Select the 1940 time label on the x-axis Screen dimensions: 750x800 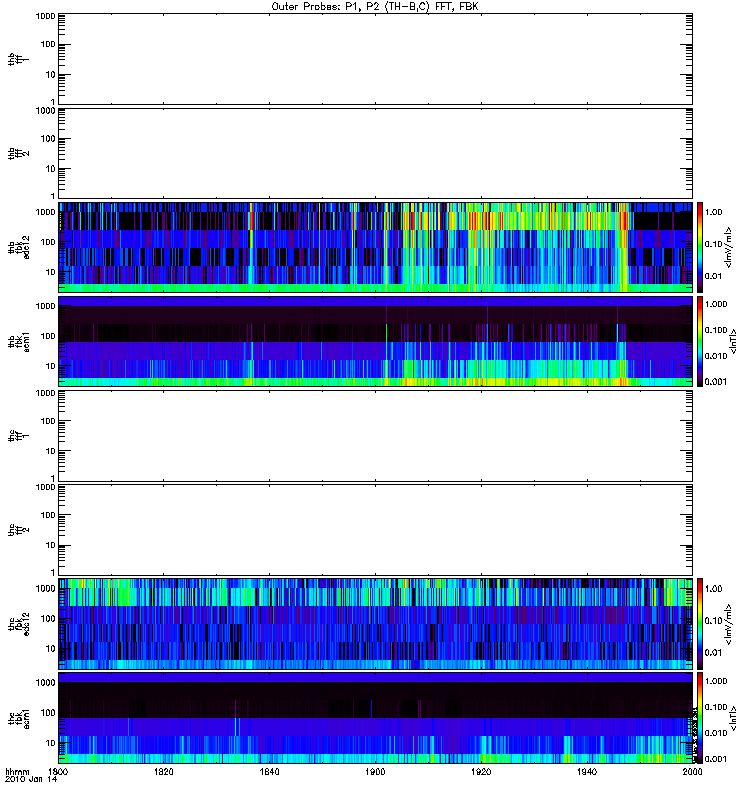pos(587,771)
